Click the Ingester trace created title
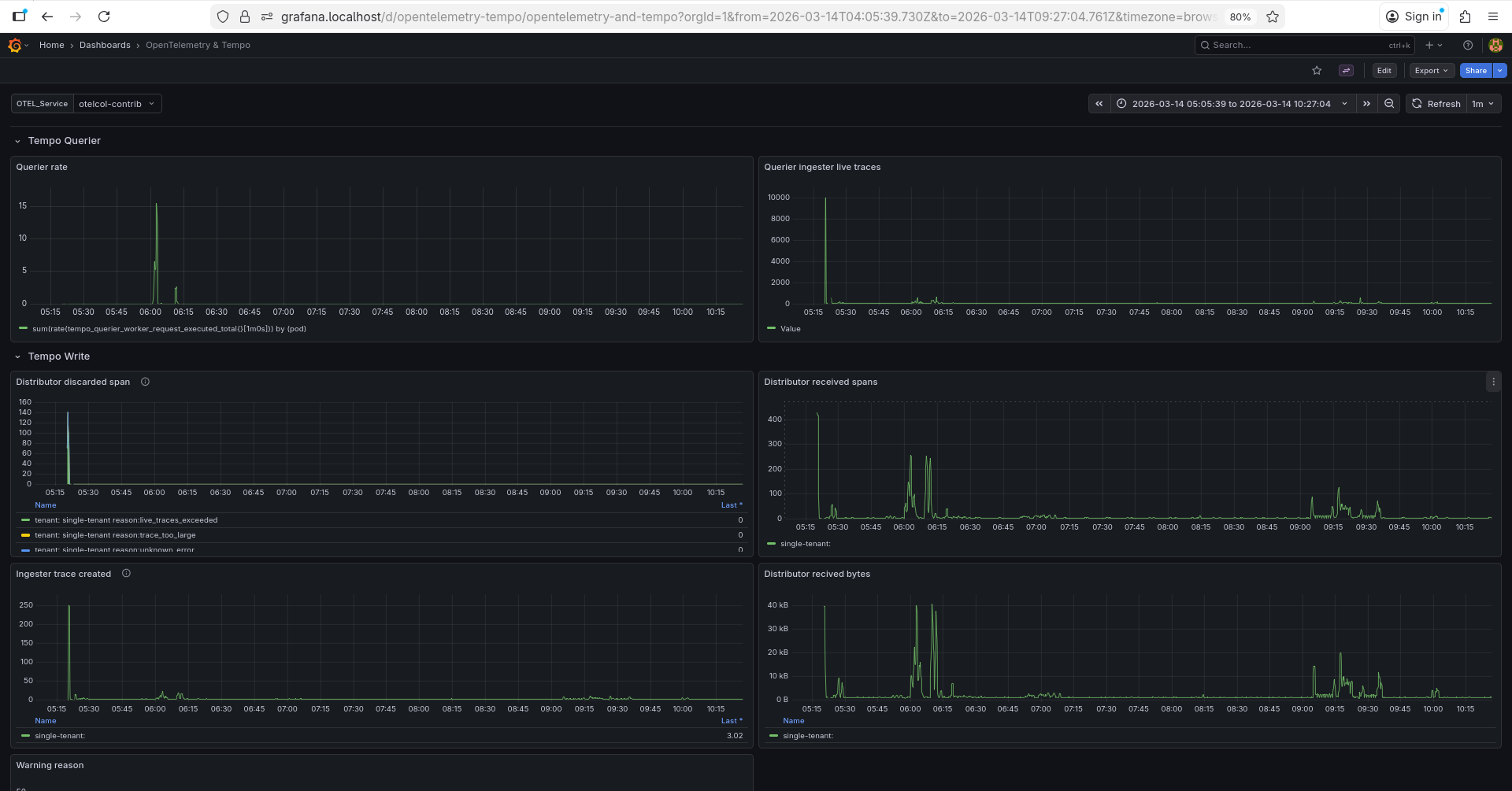Viewport: 1512px width, 791px height. pyautogui.click(x=64, y=574)
